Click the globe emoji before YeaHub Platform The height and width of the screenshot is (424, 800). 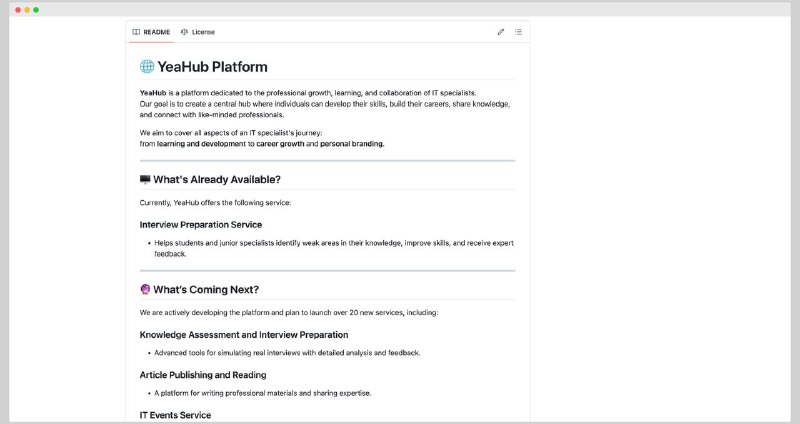(x=147, y=66)
